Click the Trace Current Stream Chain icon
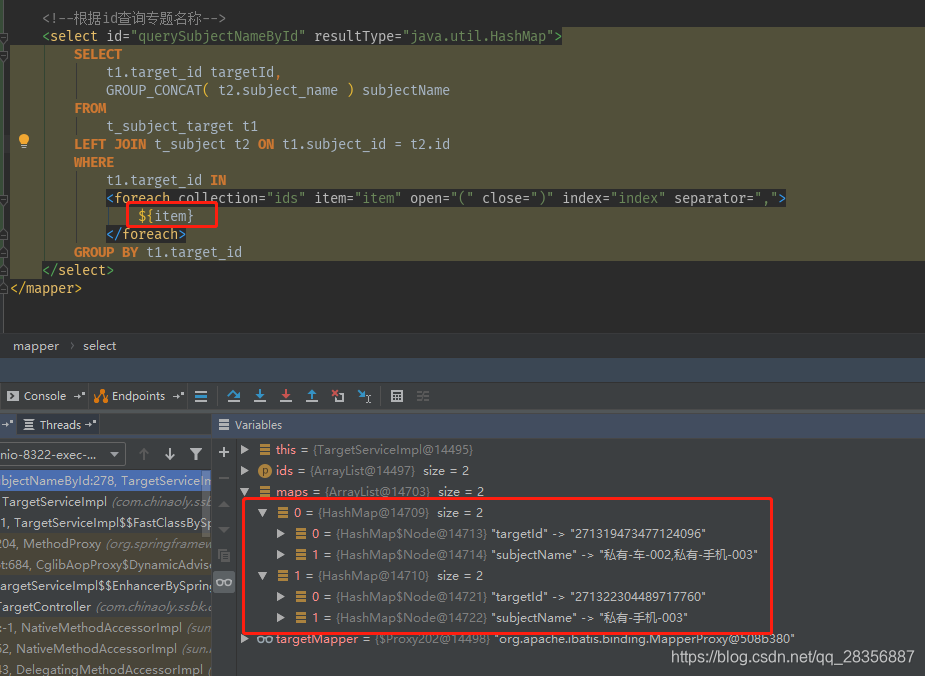The width and height of the screenshot is (925, 676). click(423, 396)
